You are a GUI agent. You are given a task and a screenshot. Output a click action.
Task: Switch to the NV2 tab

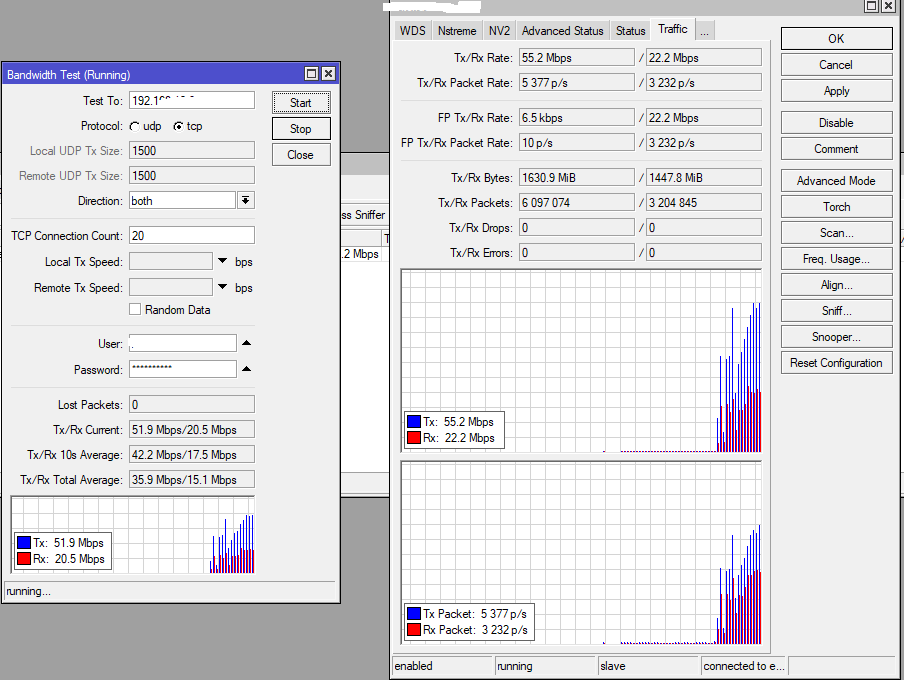(x=499, y=31)
